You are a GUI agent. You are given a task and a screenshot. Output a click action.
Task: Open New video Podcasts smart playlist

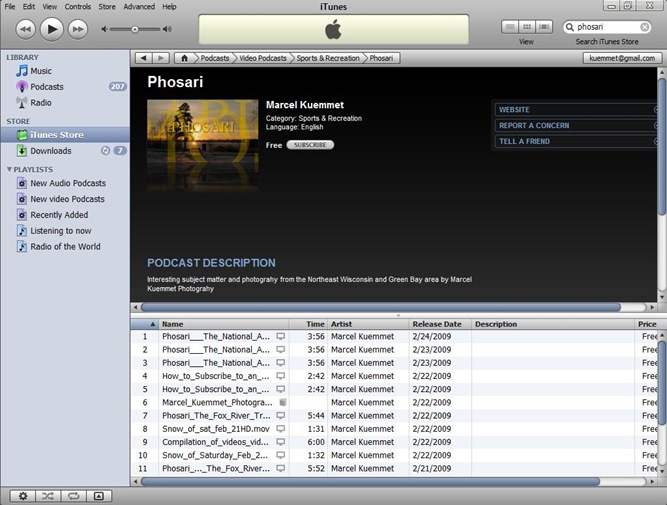(66, 199)
